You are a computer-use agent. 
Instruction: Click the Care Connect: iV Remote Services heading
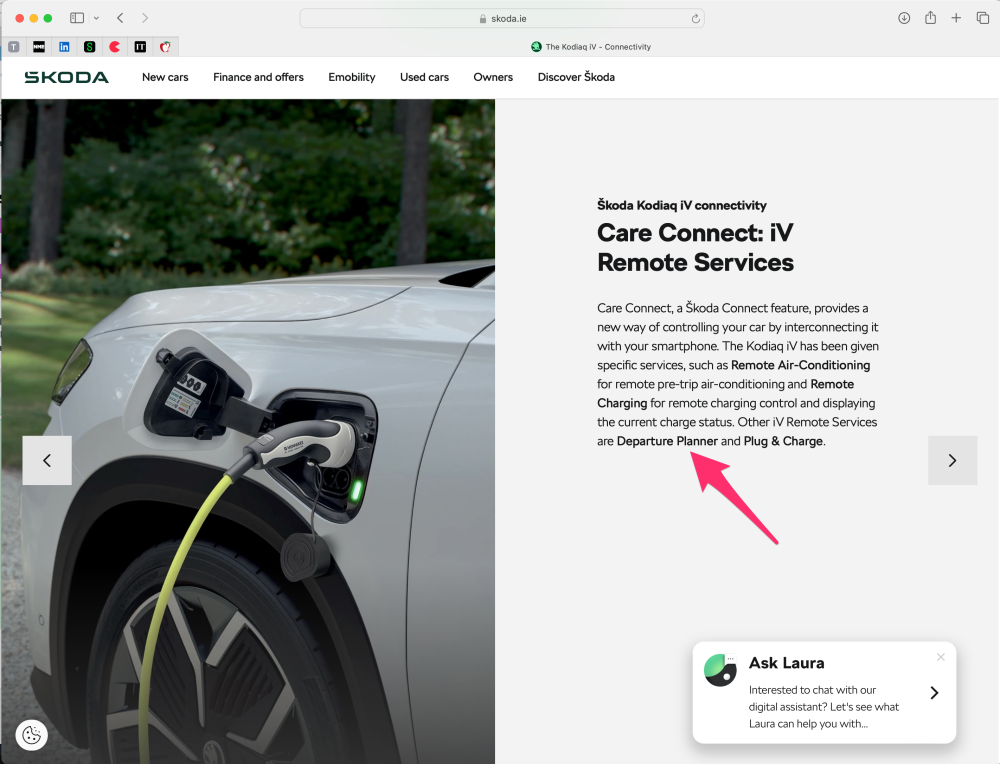click(x=695, y=247)
